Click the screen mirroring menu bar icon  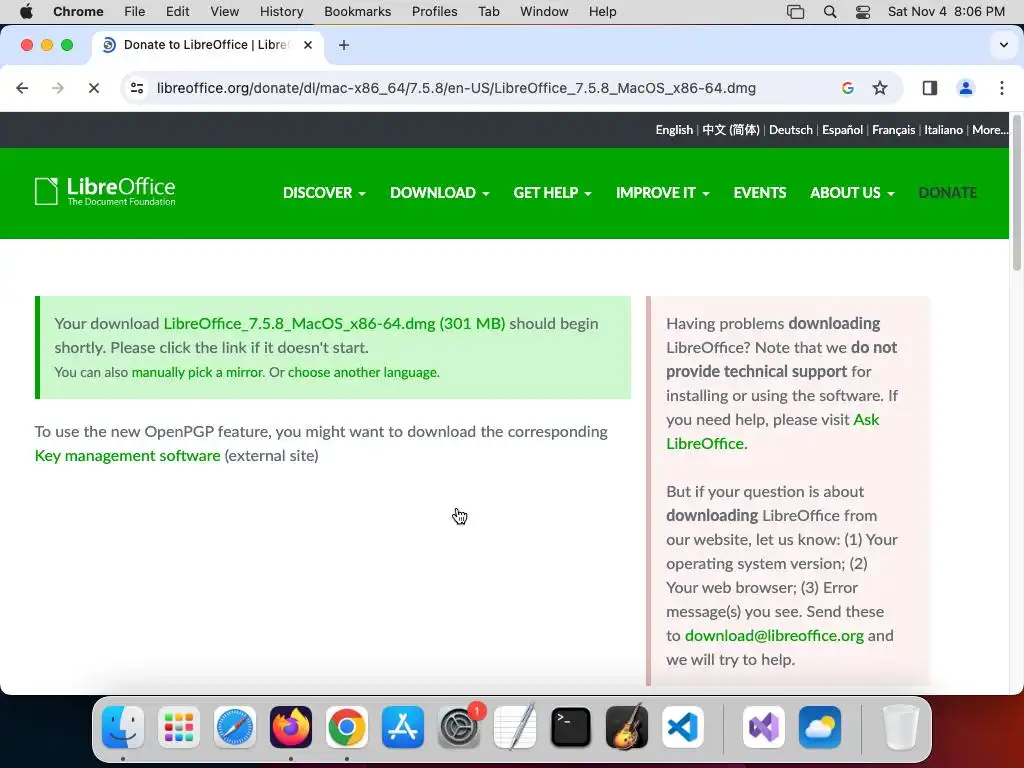(795, 12)
